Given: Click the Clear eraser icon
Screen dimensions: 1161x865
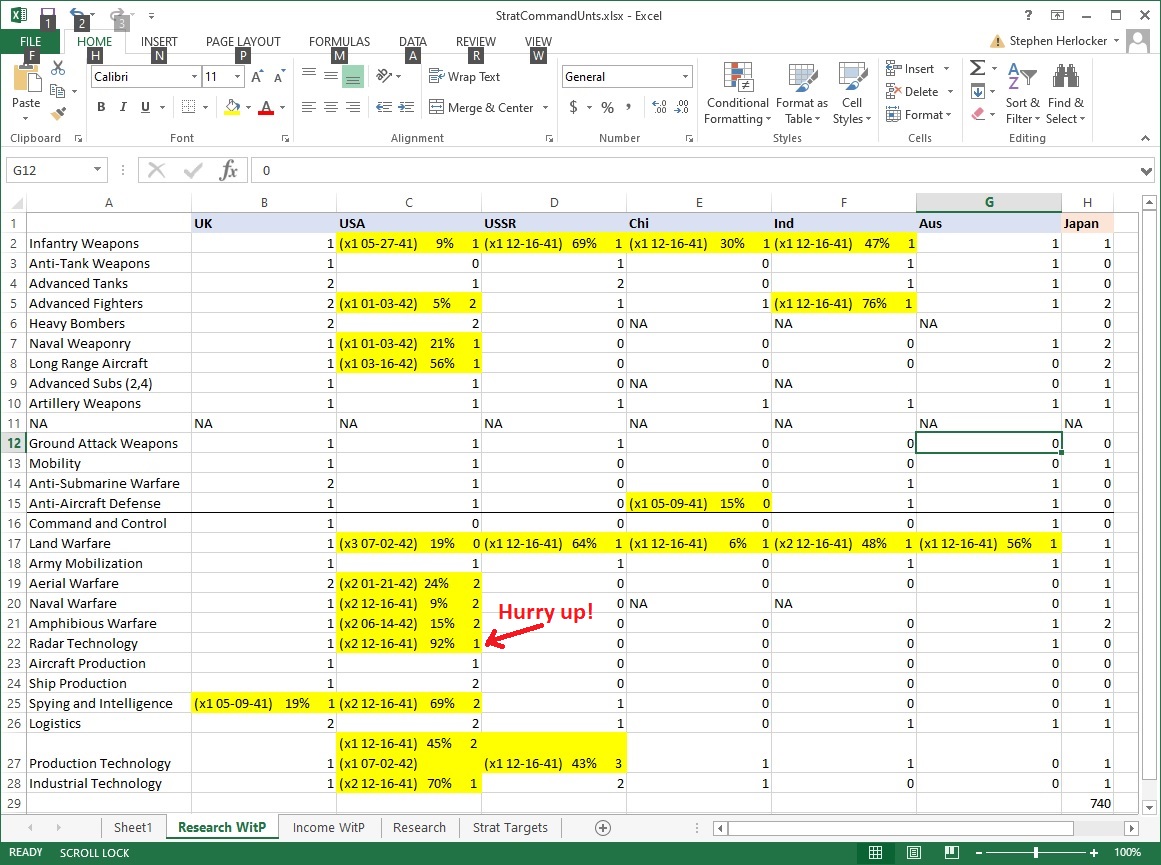Looking at the screenshot, I should coord(977,114).
